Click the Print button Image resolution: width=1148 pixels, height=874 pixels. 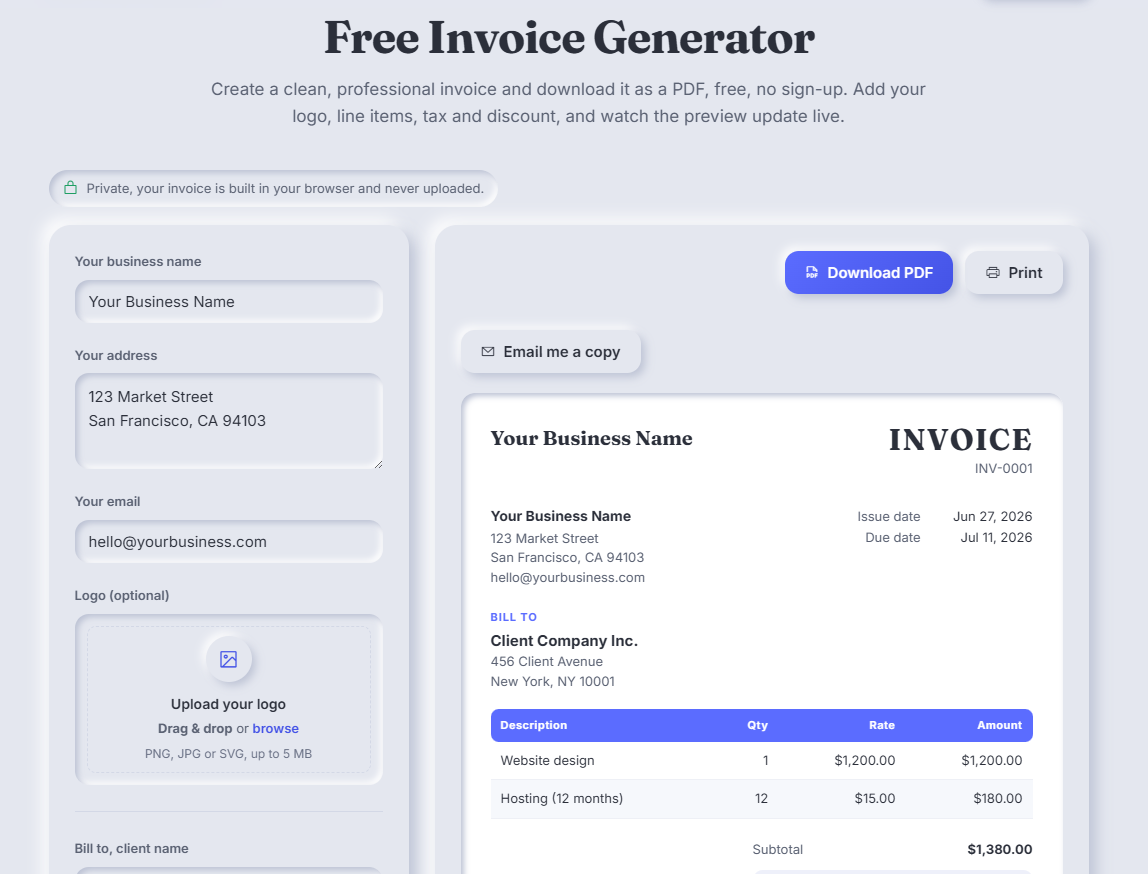pyautogui.click(x=1013, y=272)
